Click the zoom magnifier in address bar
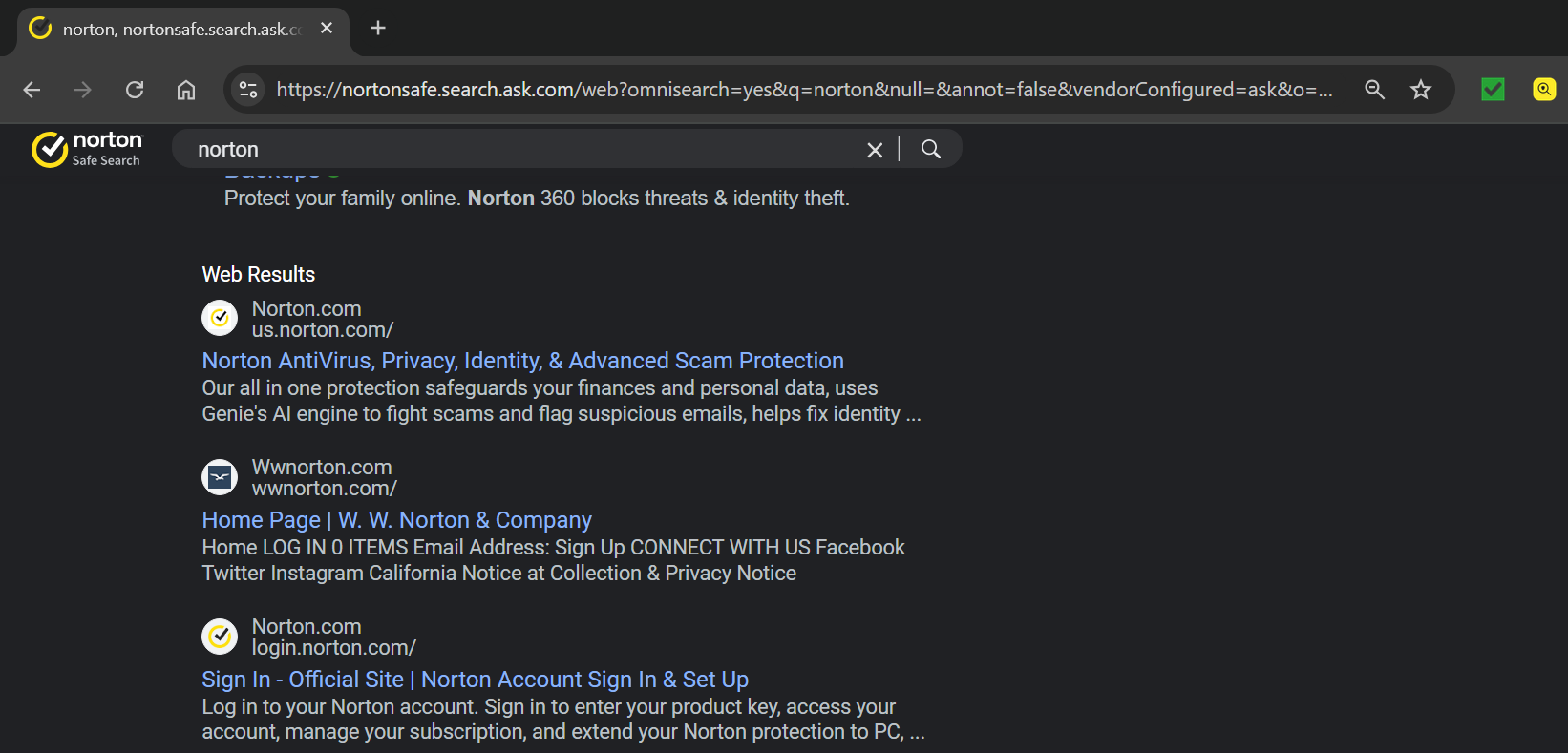Image resolution: width=1568 pixels, height=753 pixels. (1374, 90)
